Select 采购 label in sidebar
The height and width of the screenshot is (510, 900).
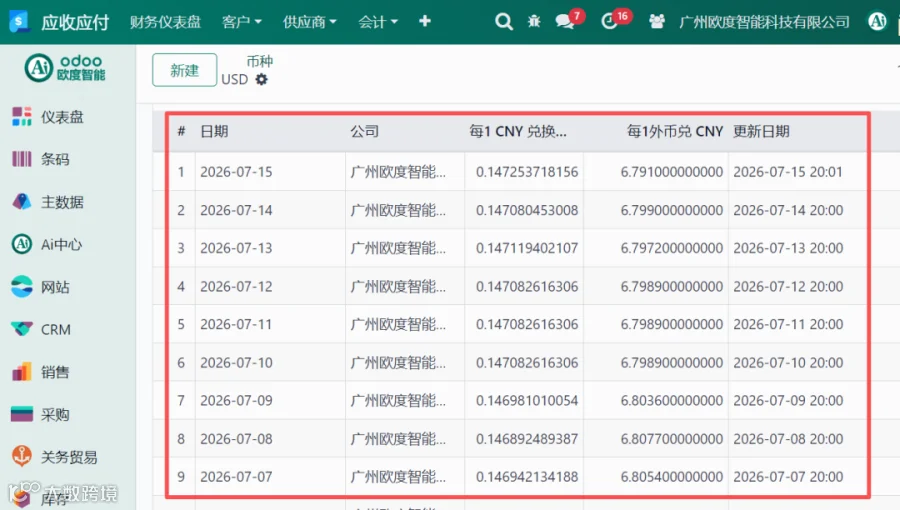(55, 415)
